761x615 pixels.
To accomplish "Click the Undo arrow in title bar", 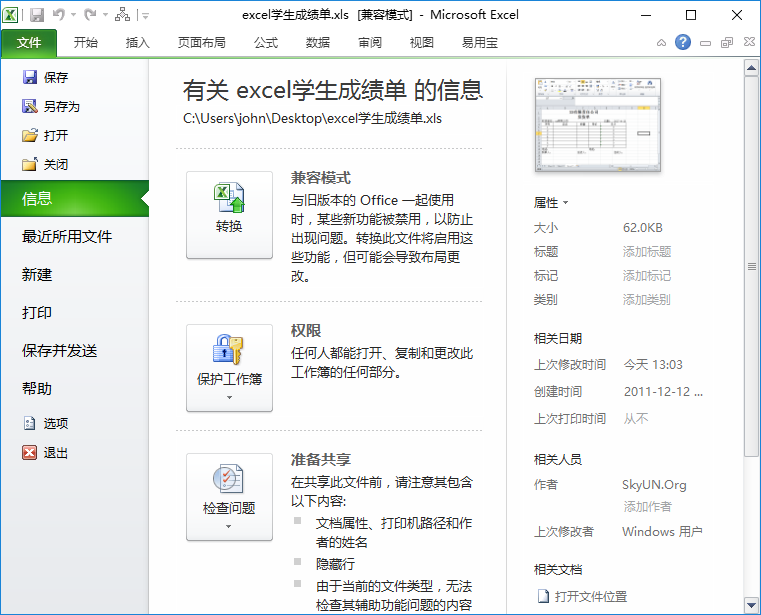I will coord(59,15).
